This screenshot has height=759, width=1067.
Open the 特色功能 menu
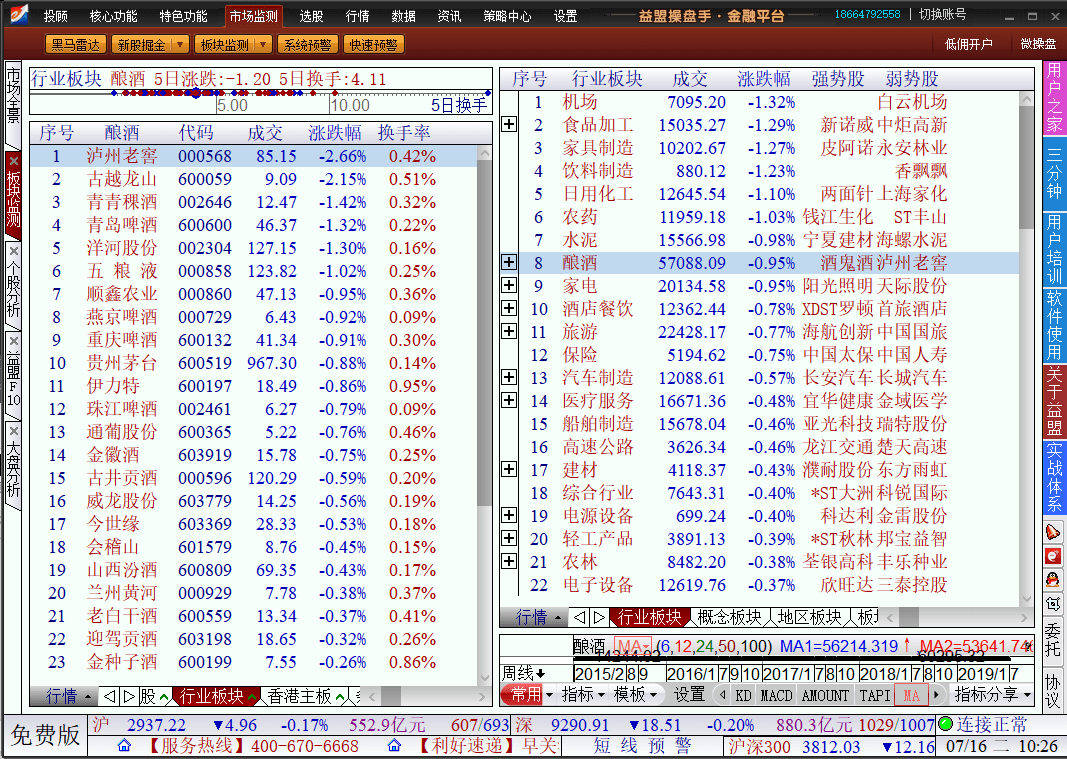[x=183, y=16]
